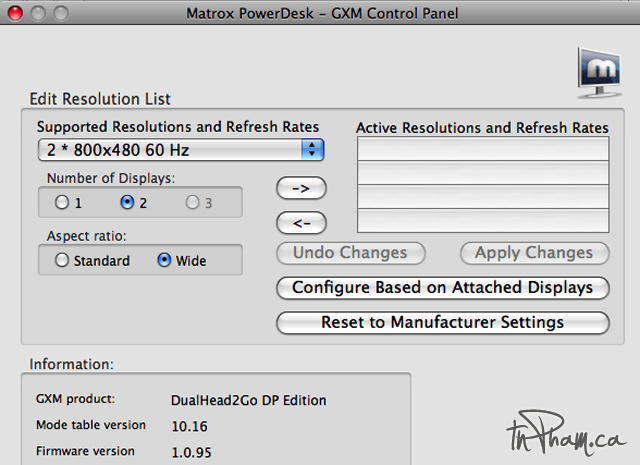Close the GXM Control Panel window

(x=16, y=13)
